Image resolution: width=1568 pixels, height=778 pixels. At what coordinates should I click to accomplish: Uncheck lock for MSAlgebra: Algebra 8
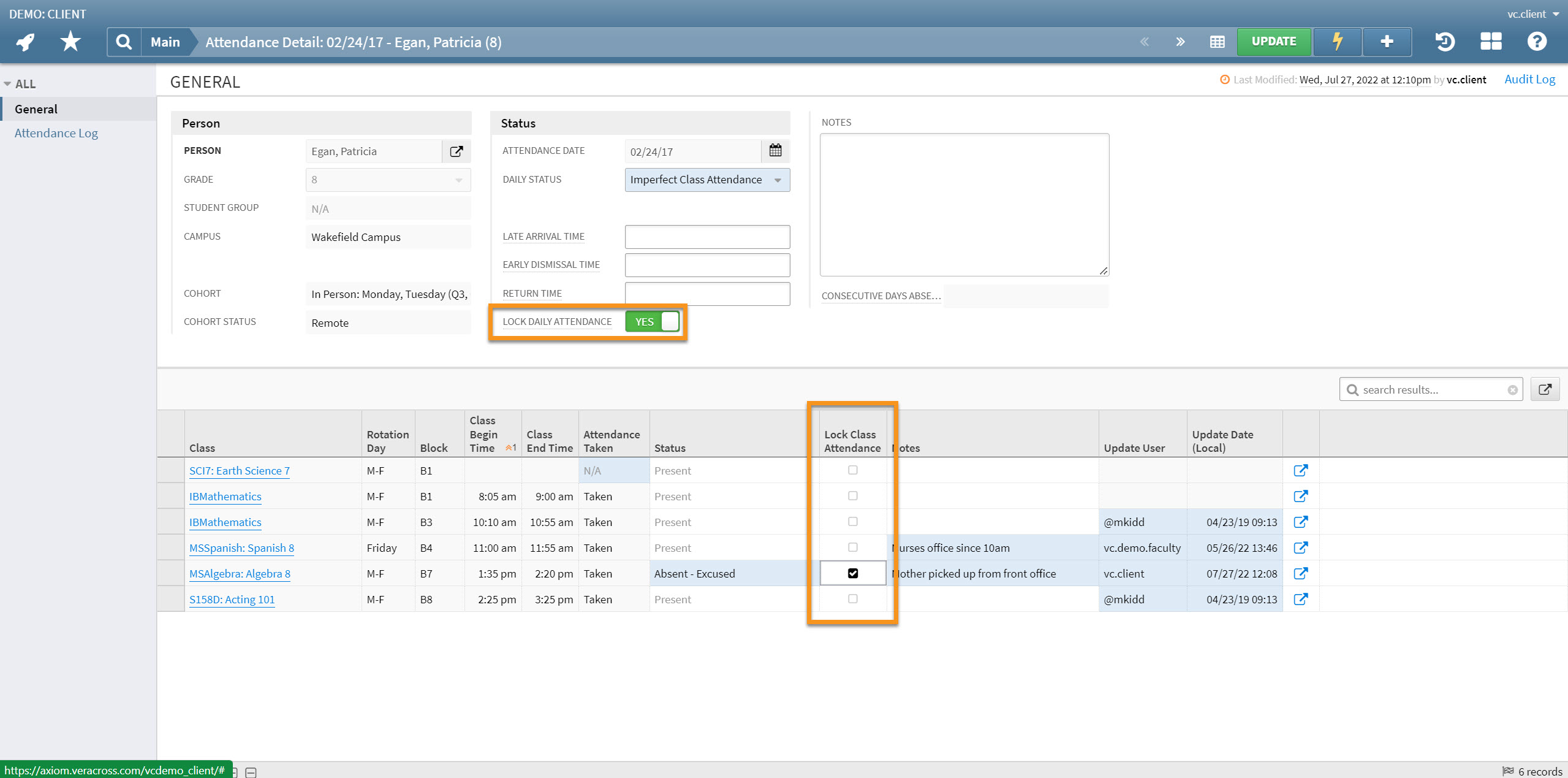852,573
